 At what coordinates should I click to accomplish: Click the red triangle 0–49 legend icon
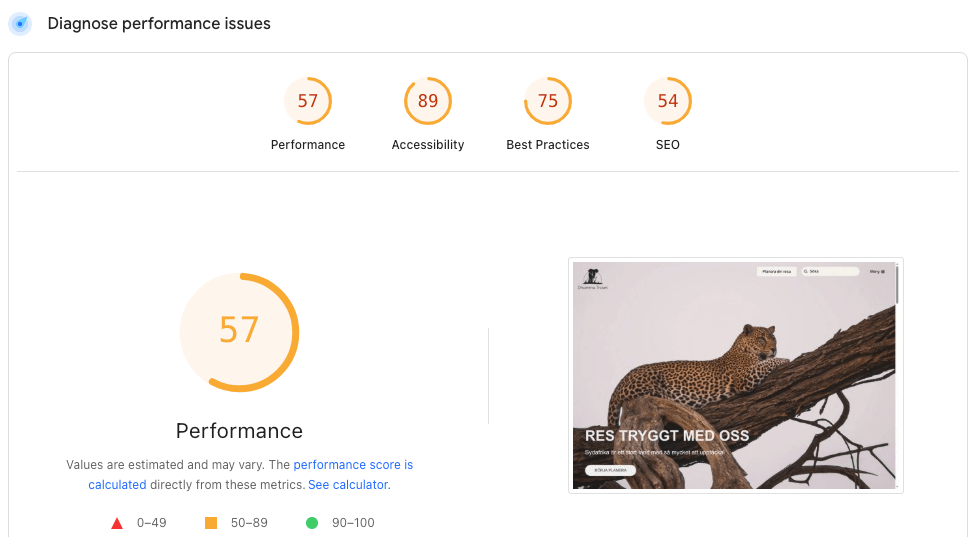tap(117, 523)
